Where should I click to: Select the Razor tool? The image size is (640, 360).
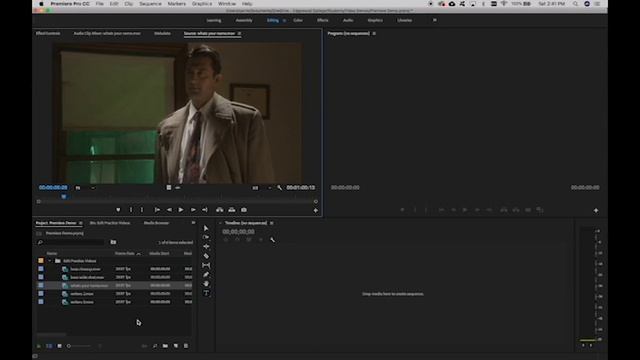coord(206,256)
